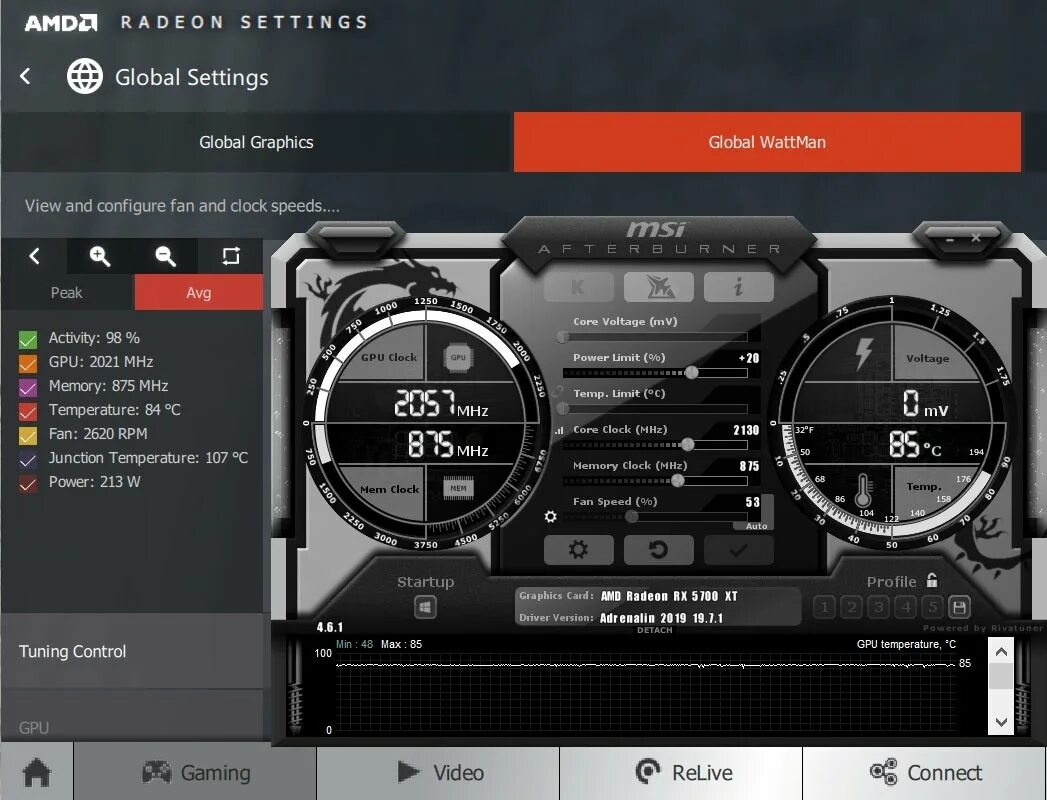
Task: Reset the WattMan graph view icon
Action: (x=230, y=256)
